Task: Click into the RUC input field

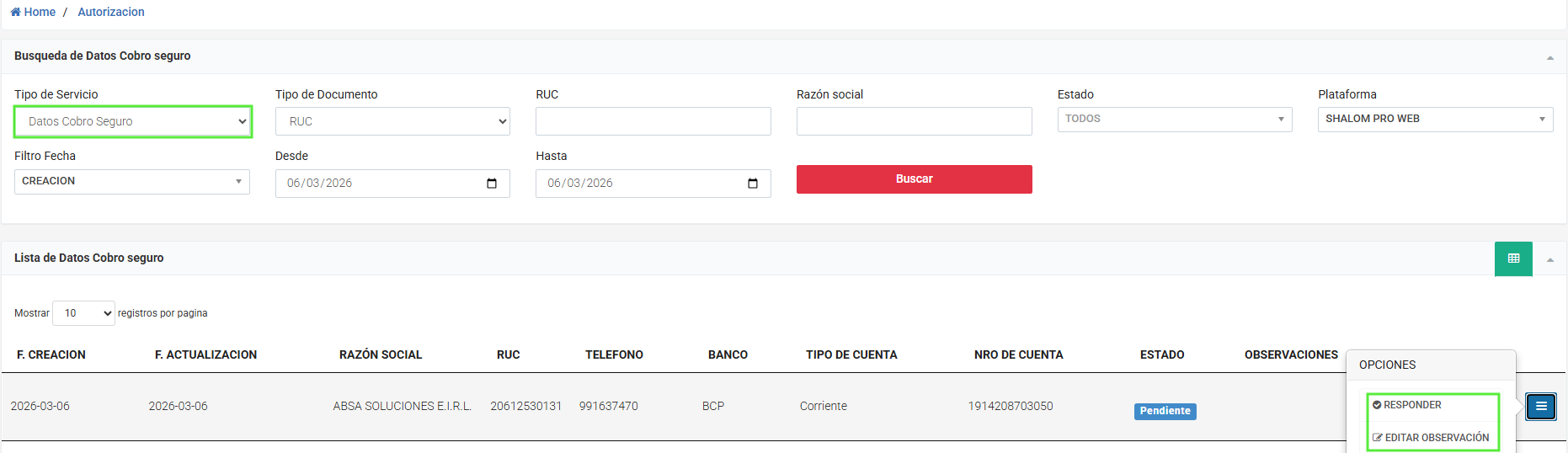Action: [653, 121]
